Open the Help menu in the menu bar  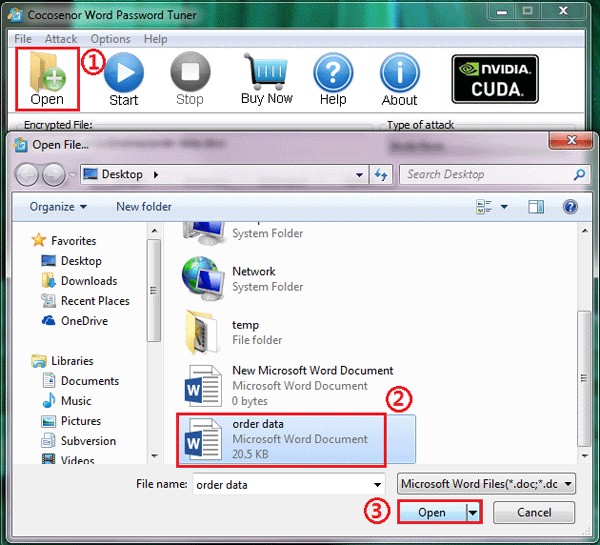(x=155, y=39)
